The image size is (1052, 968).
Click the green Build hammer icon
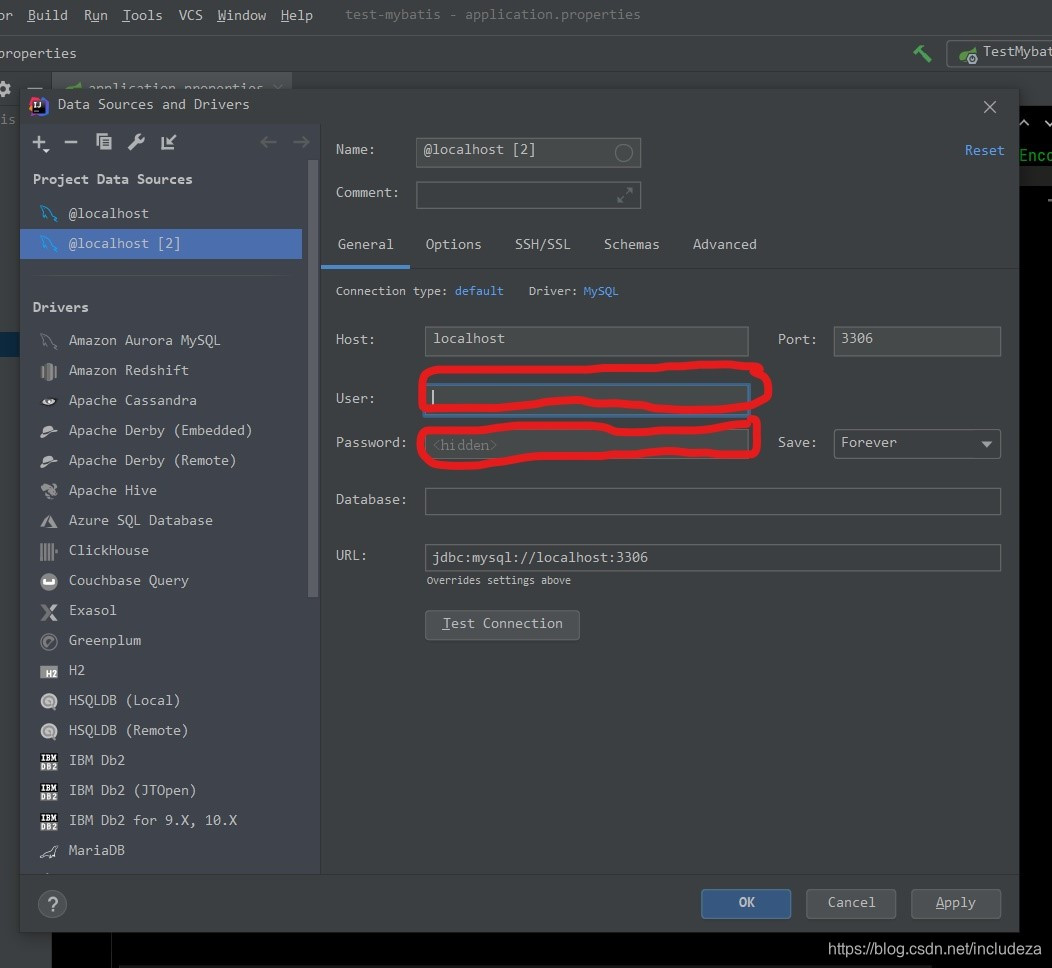click(923, 54)
